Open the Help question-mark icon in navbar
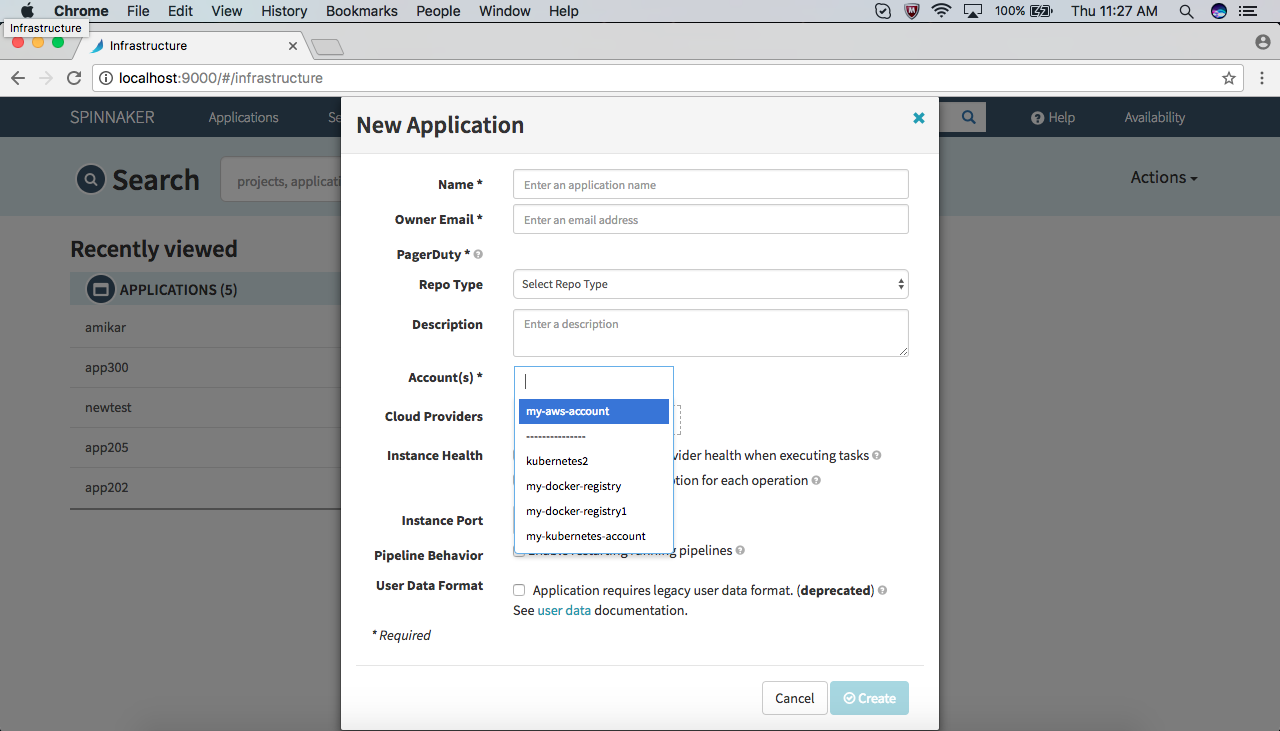Image resolution: width=1280 pixels, height=731 pixels. (x=1037, y=118)
